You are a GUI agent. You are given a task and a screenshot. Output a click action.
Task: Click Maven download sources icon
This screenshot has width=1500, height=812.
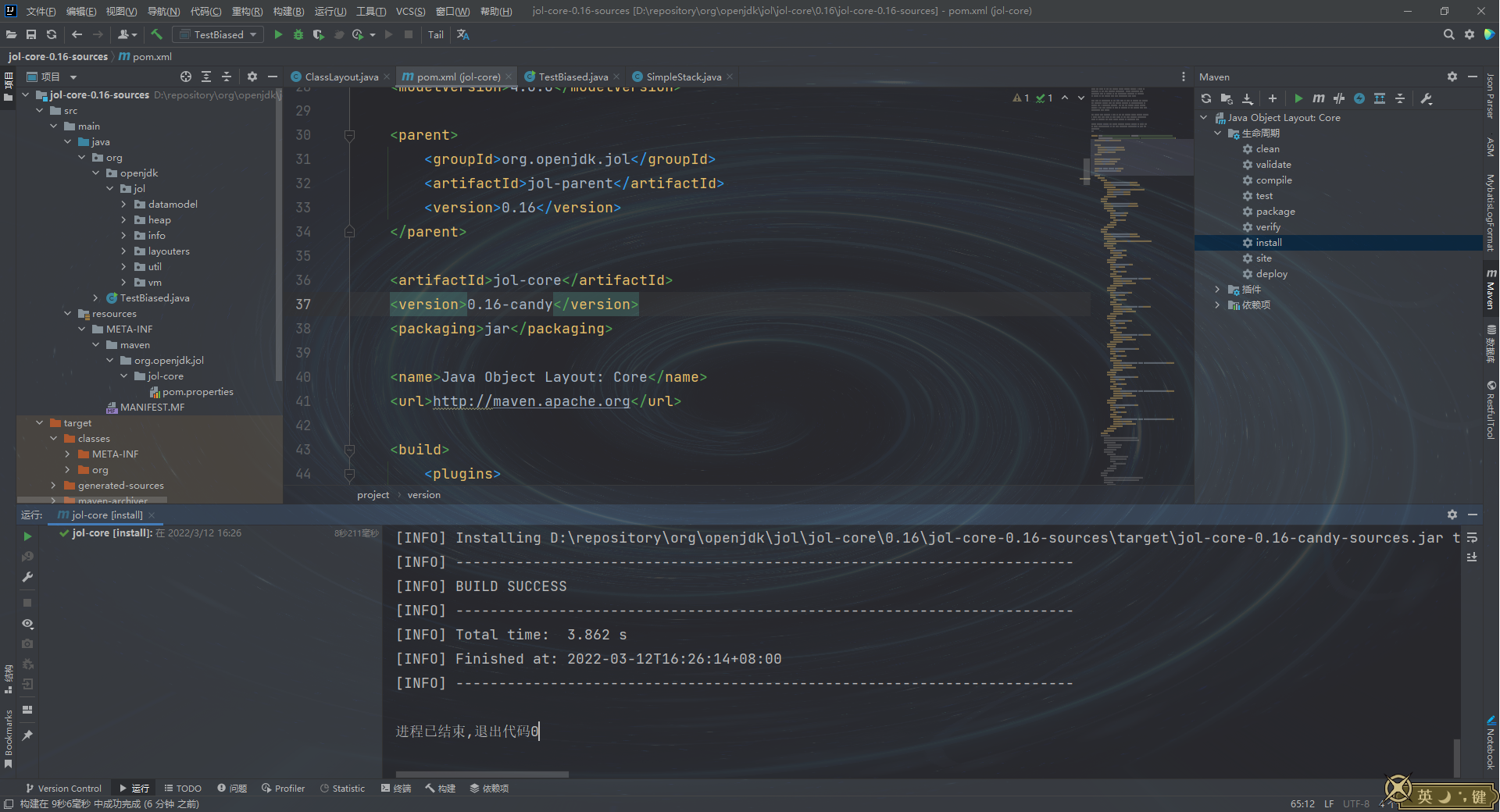click(x=1248, y=98)
